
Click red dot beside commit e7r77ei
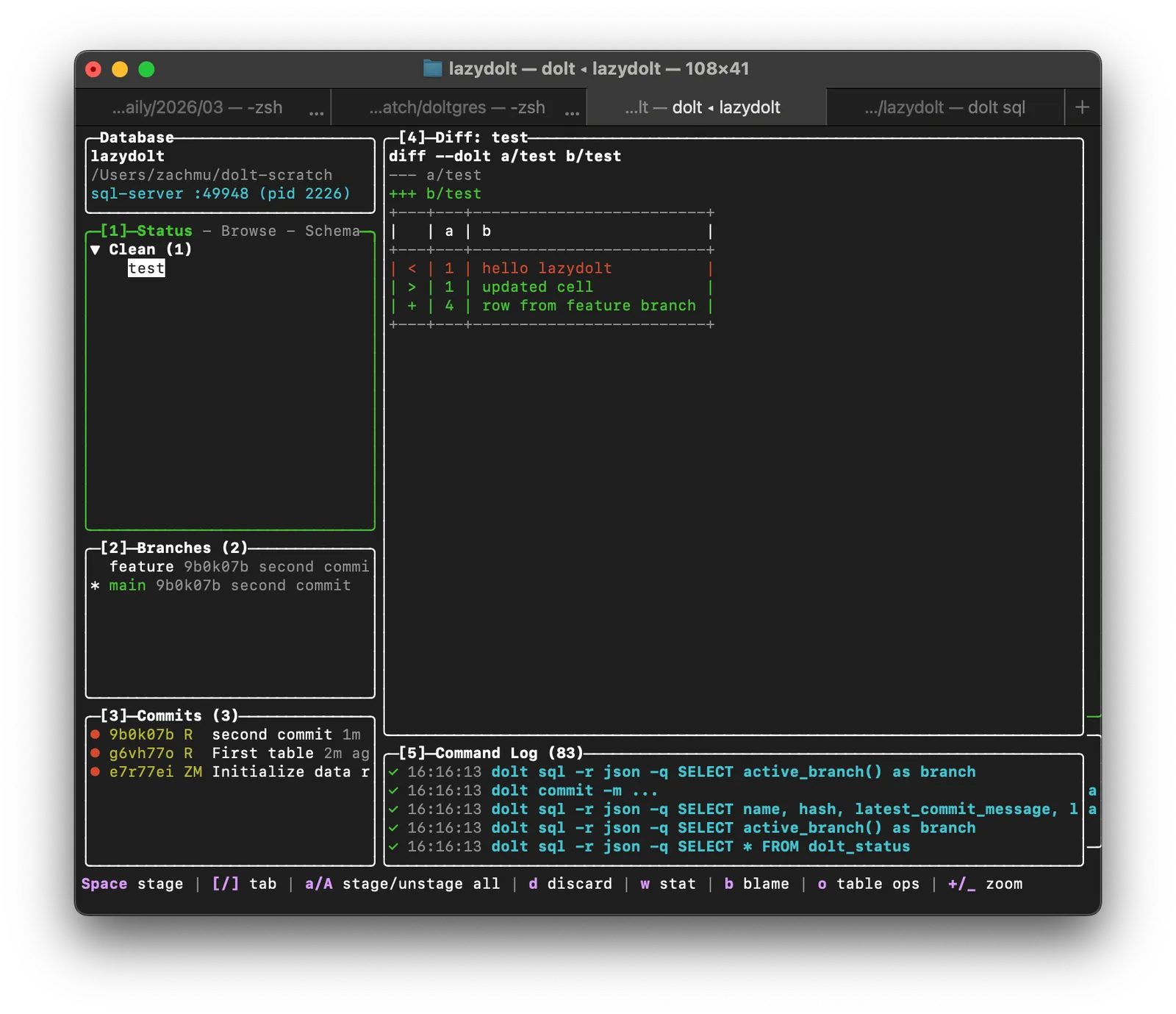(95, 771)
